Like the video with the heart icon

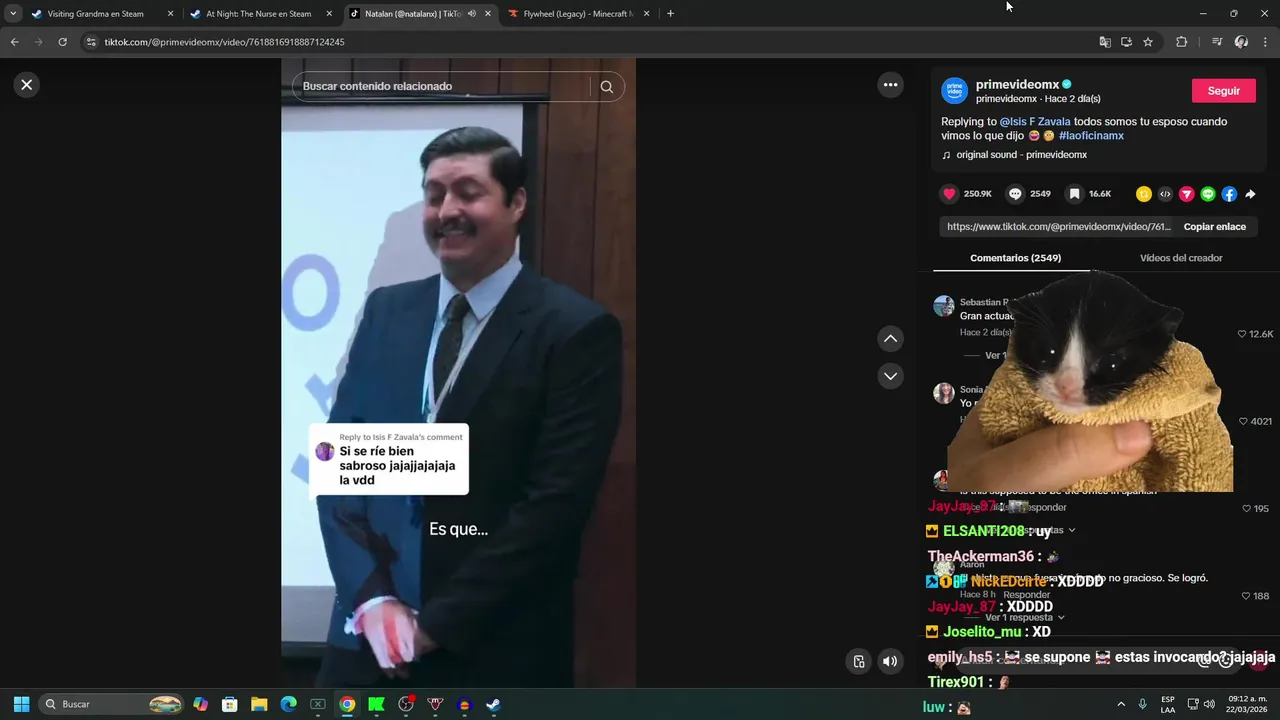pos(949,194)
